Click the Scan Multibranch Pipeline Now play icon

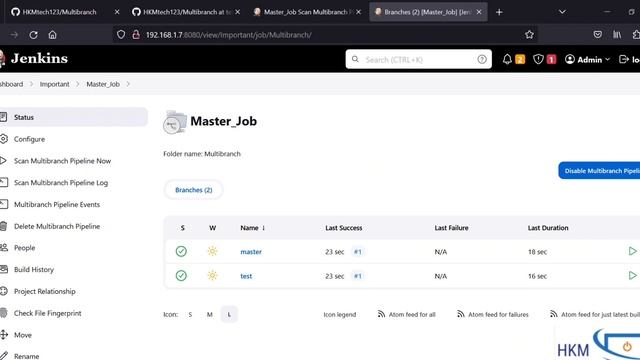[x=3, y=161]
